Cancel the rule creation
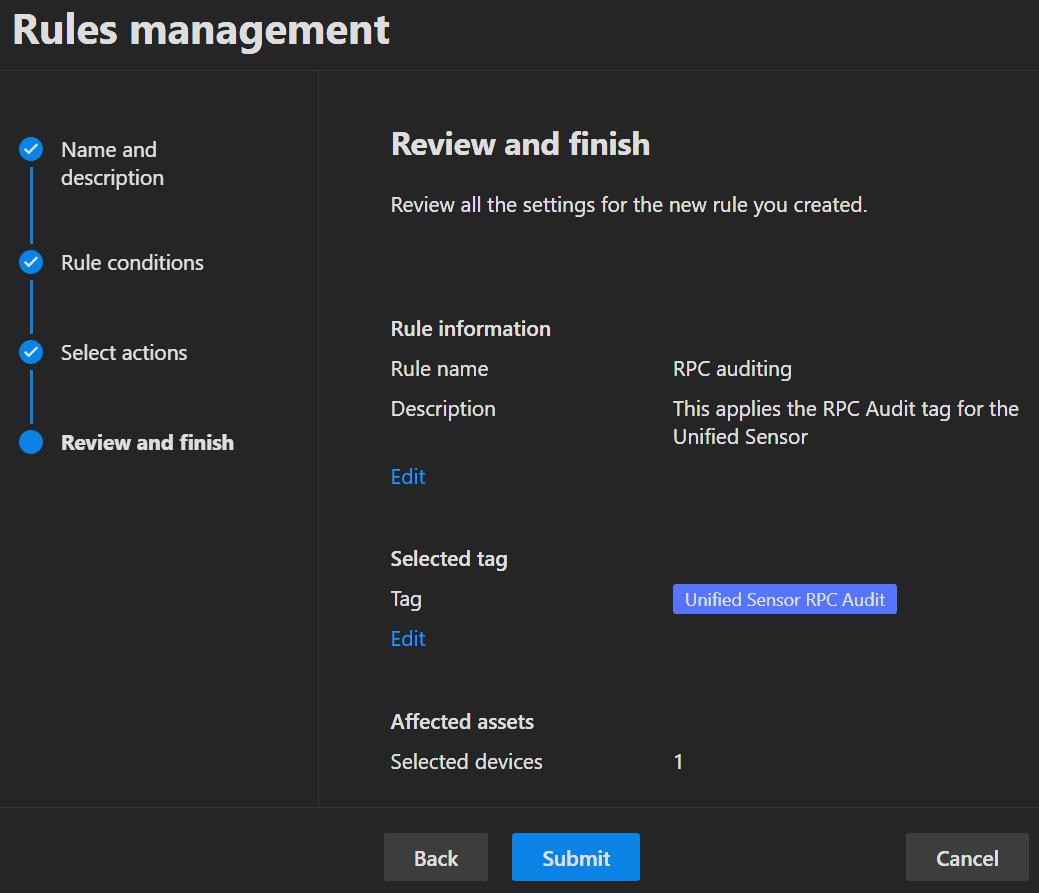Screen dimensions: 1039x893 click(966, 858)
